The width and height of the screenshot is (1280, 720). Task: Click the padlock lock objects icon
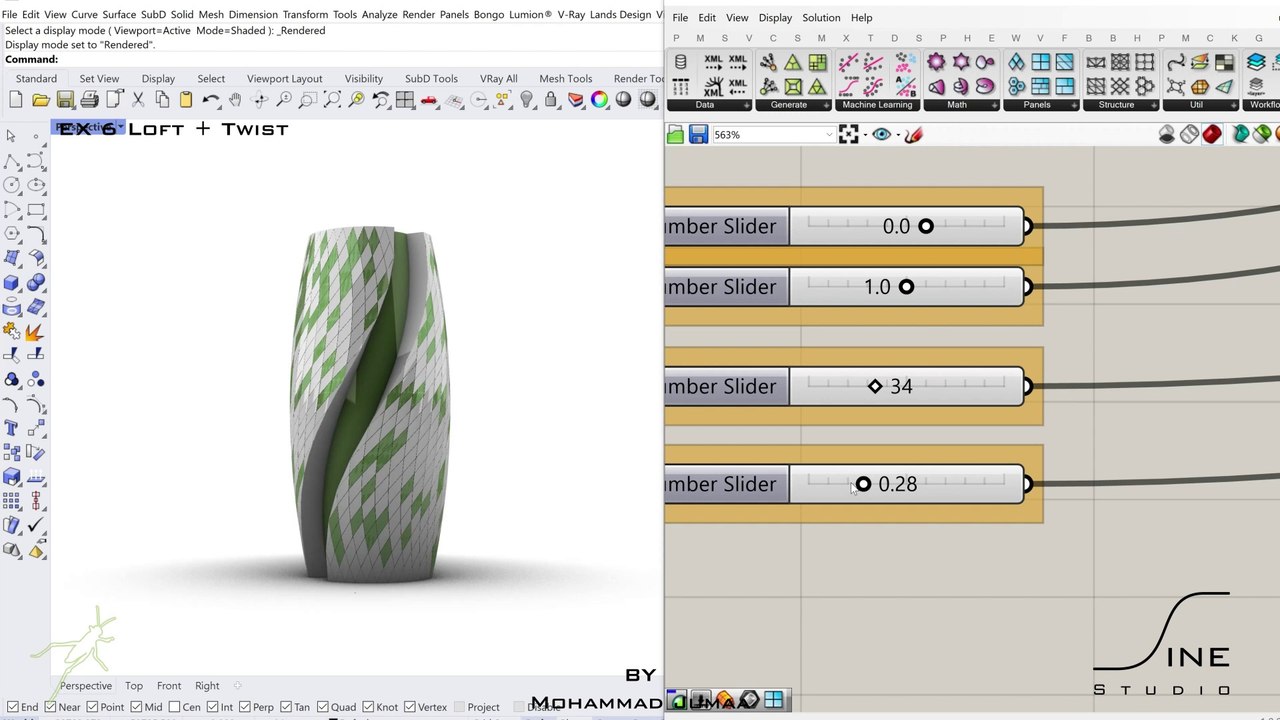point(551,100)
